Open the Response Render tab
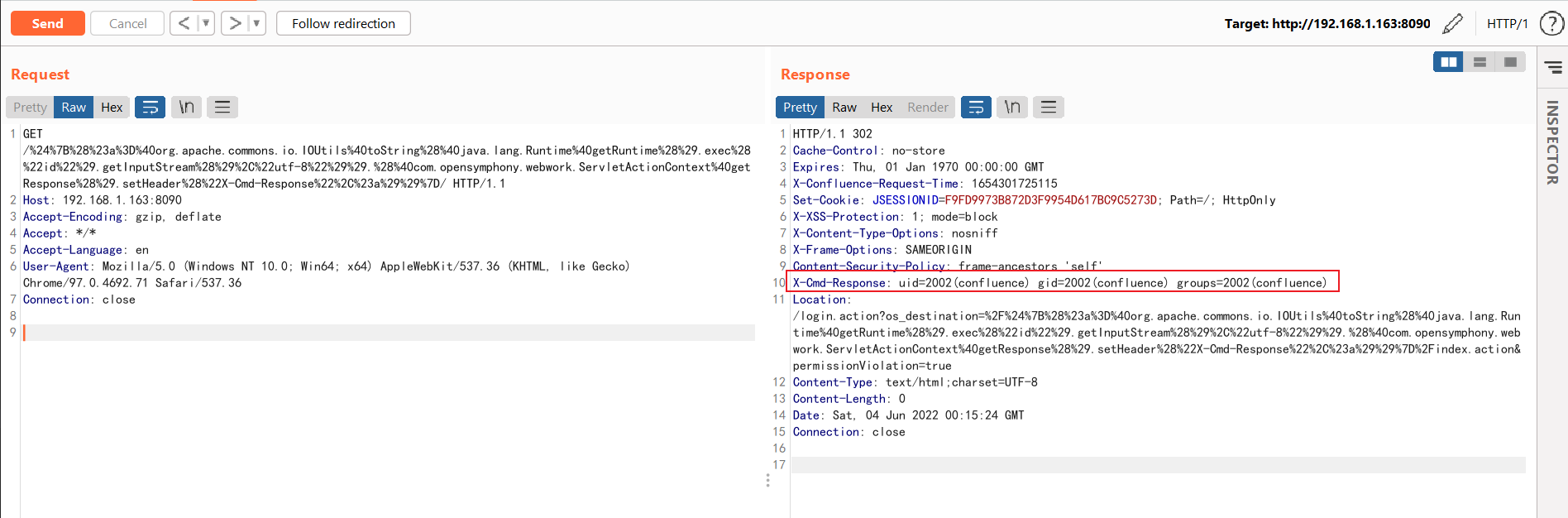This screenshot has height=518, width=1568. pos(928,107)
